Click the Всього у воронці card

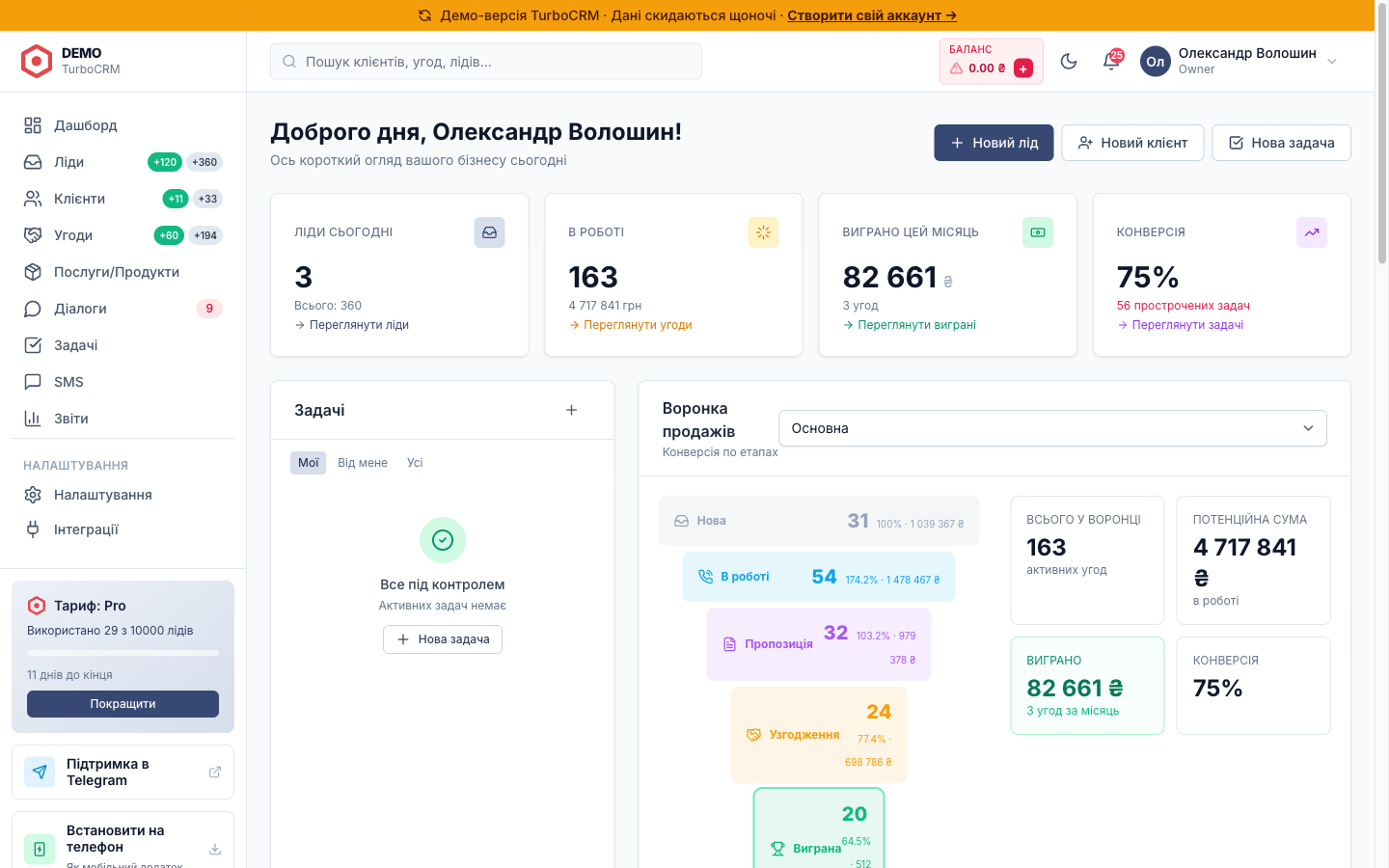coord(1087,560)
